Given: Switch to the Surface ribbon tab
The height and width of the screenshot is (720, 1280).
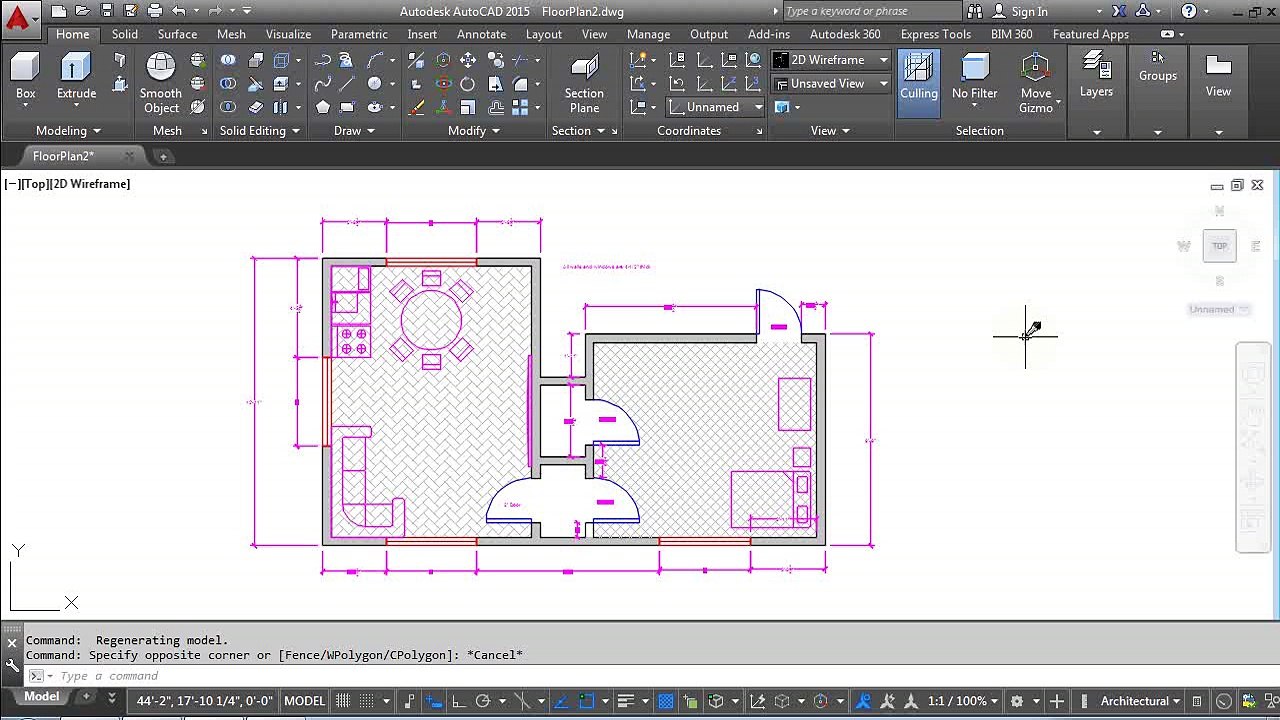Looking at the screenshot, I should (x=177, y=34).
